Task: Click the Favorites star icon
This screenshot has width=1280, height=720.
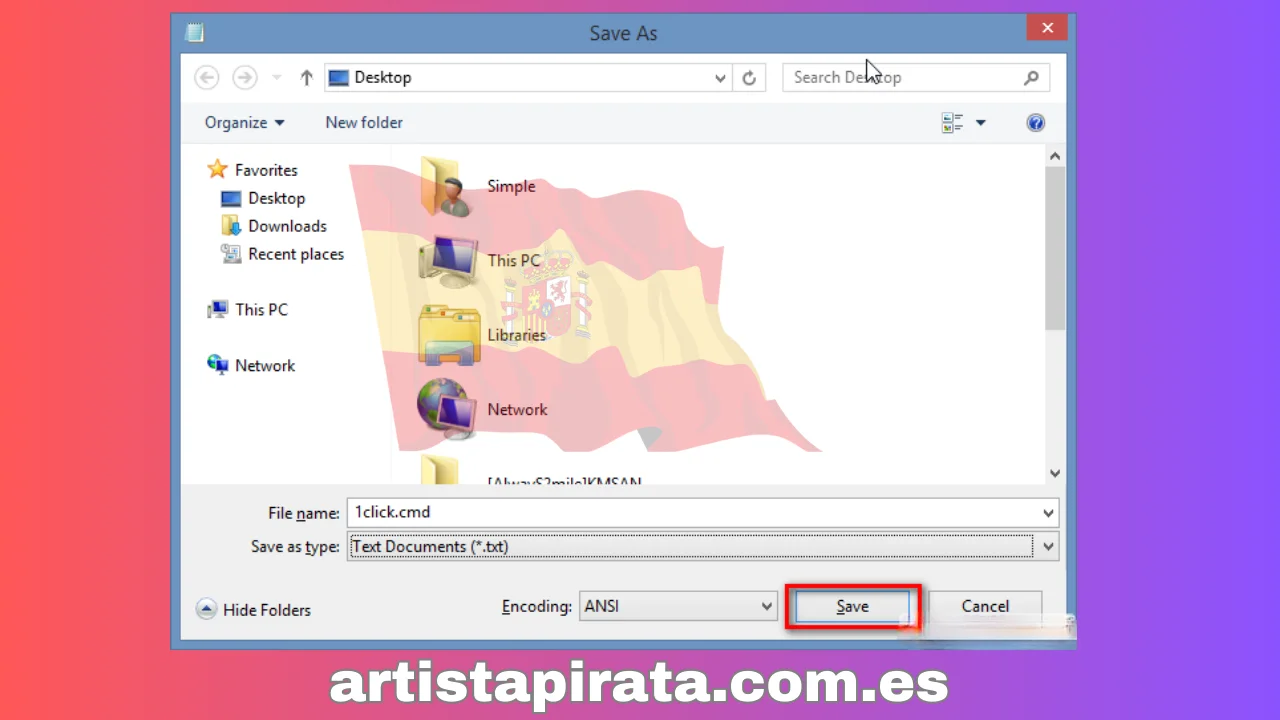Action: tap(217, 170)
